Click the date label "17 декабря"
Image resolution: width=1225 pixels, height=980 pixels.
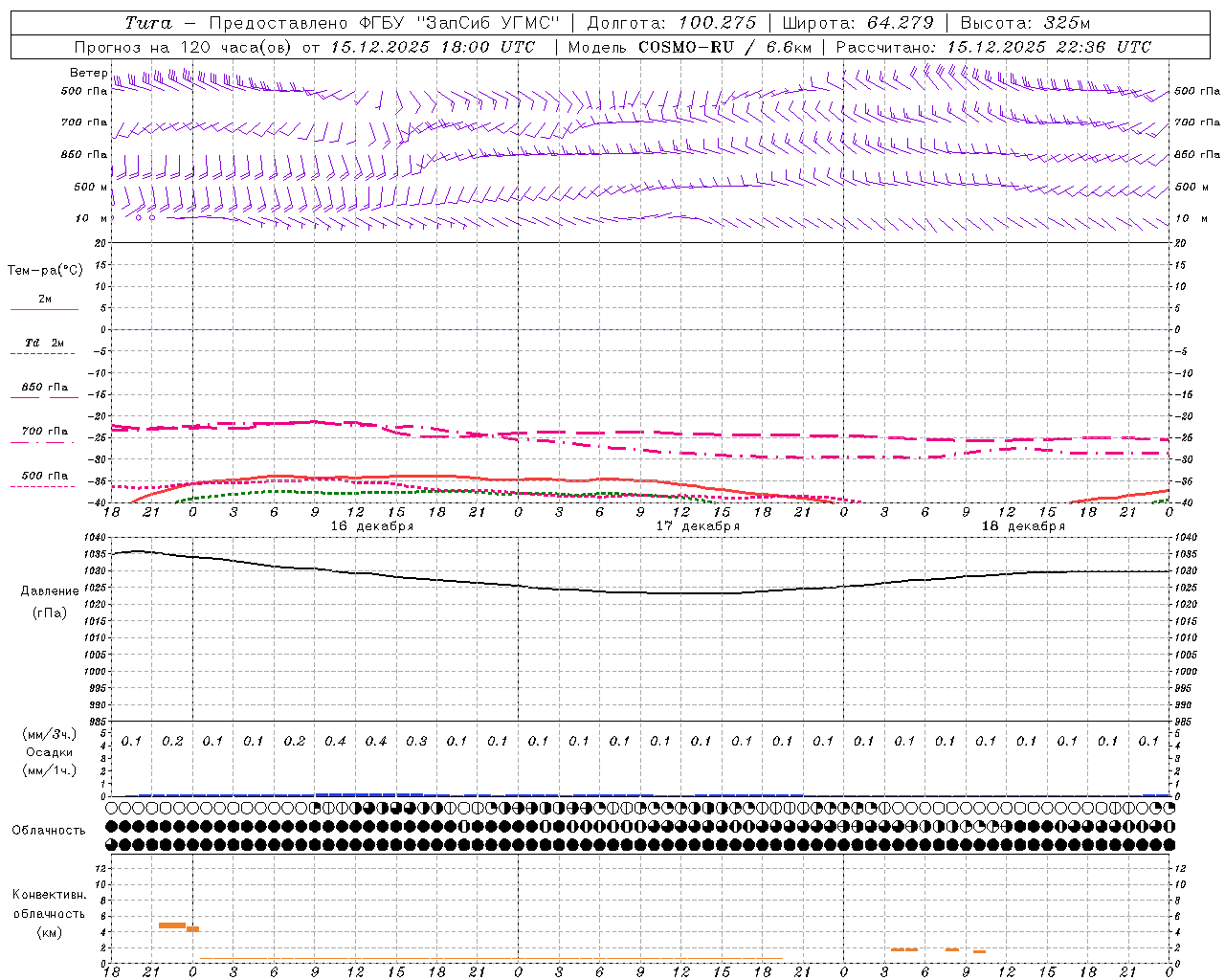pyautogui.click(x=698, y=526)
